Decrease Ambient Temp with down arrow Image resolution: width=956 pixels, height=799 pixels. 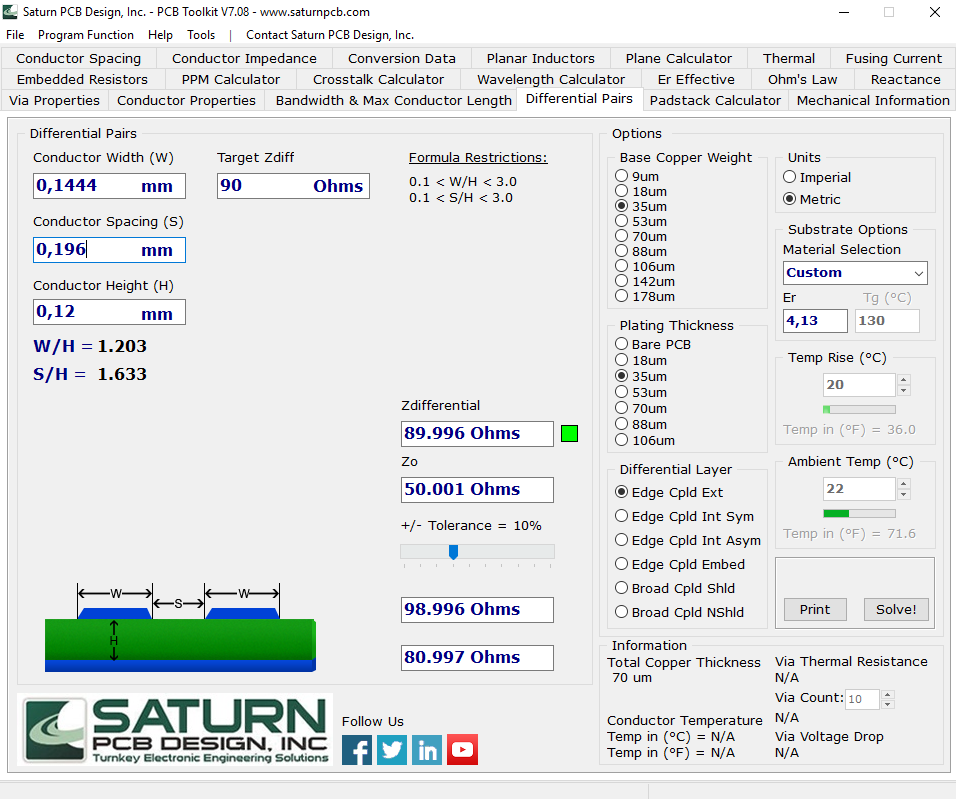coord(904,494)
